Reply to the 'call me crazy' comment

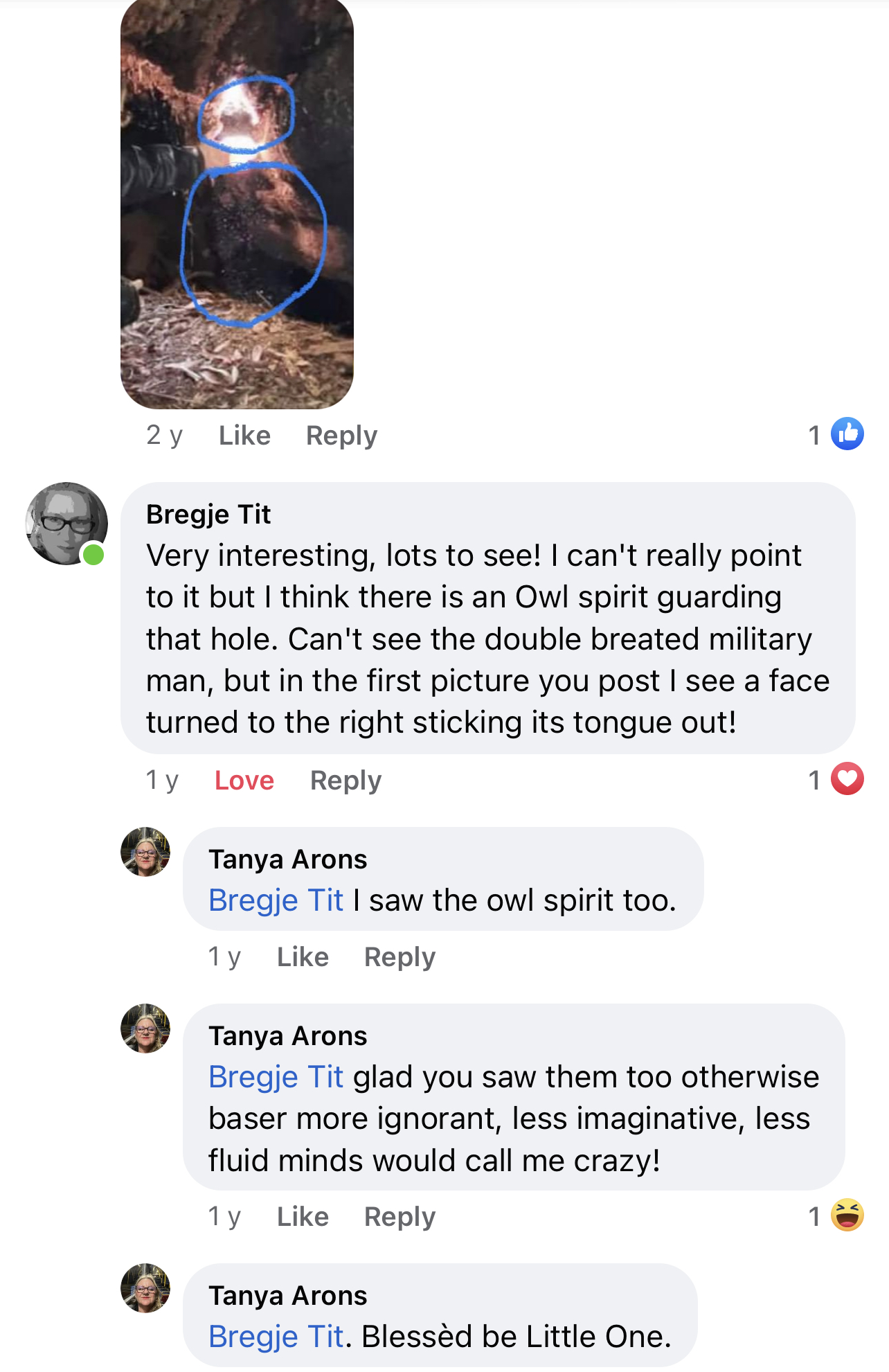click(400, 1217)
